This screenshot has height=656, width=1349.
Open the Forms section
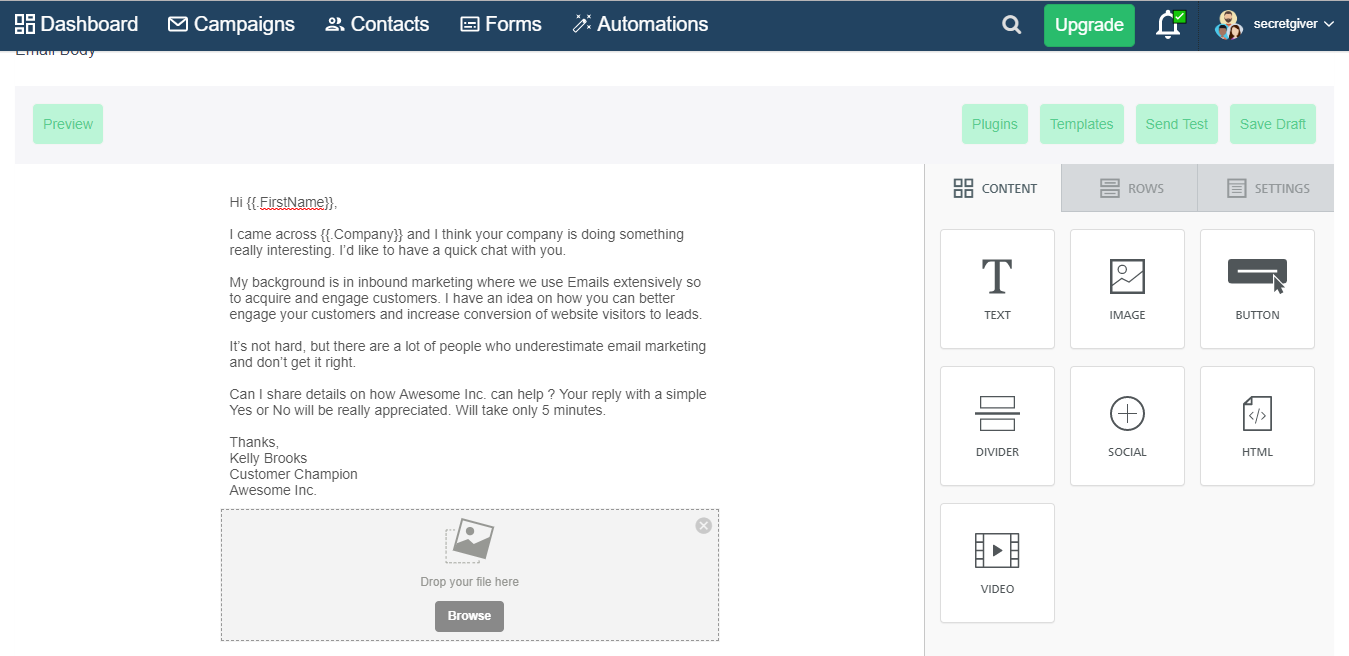point(500,24)
